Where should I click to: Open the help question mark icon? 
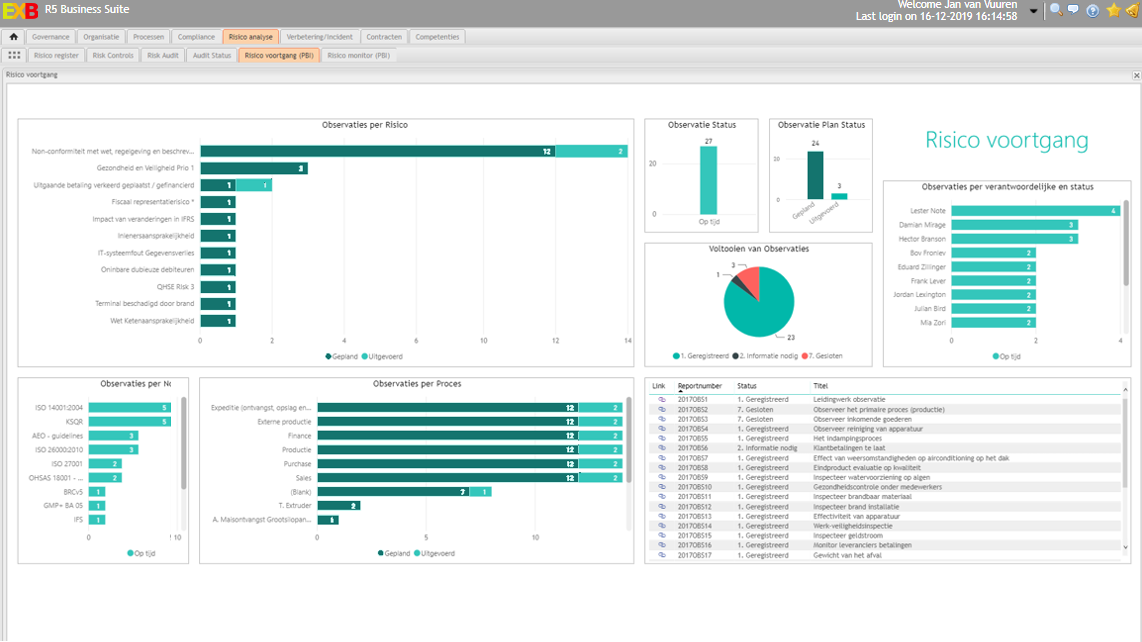(1092, 9)
